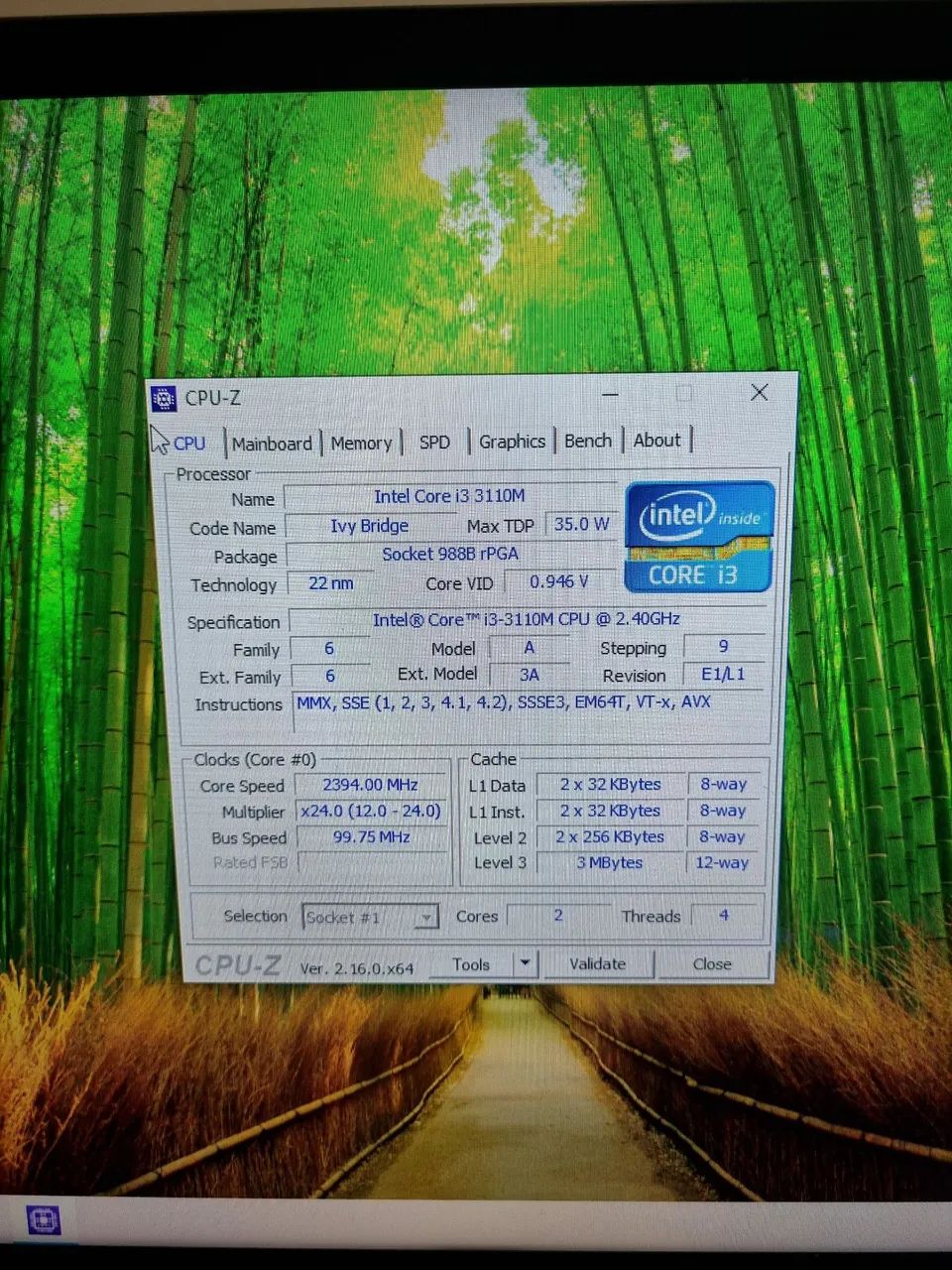The image size is (952, 1270).
Task: Click the Max TDP value showing 35.0 W
Action: 580,524
